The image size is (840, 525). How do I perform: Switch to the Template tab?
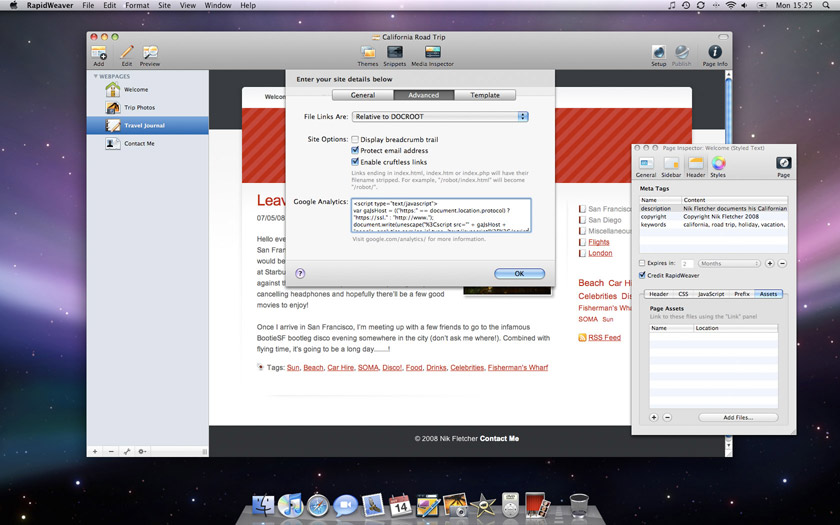485,95
